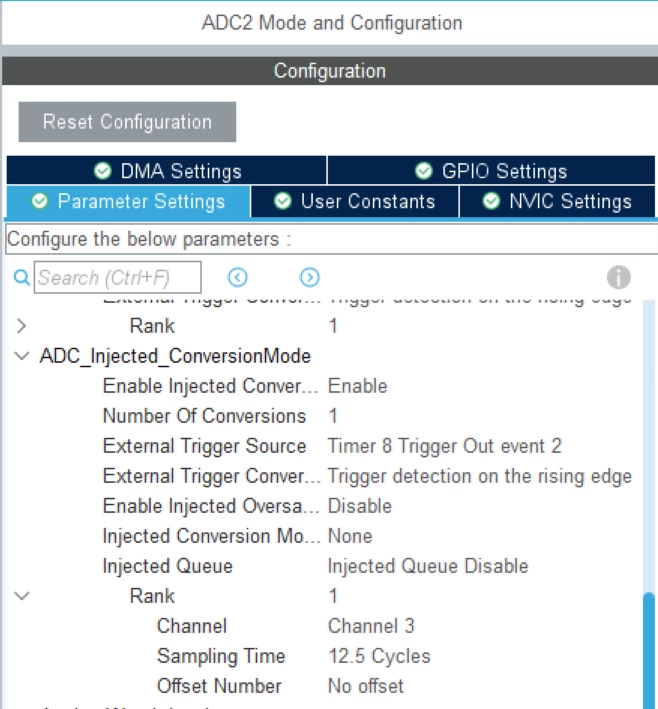This screenshot has width=658, height=709.
Task: Click the magnifier search icon
Action: coord(22,277)
